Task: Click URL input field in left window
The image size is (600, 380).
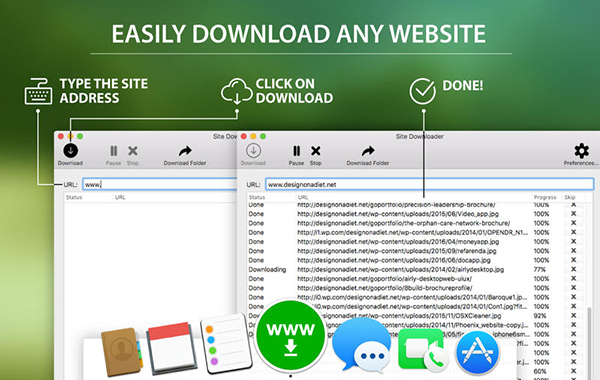Action: [160, 184]
